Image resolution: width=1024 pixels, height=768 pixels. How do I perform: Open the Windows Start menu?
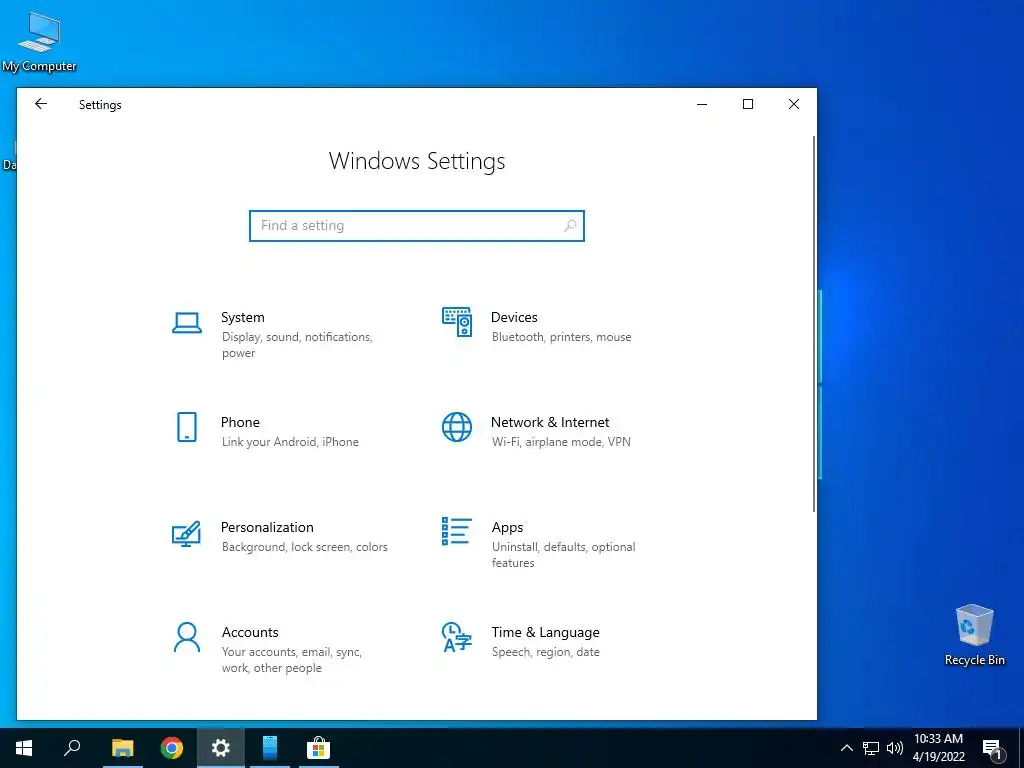pyautogui.click(x=24, y=748)
